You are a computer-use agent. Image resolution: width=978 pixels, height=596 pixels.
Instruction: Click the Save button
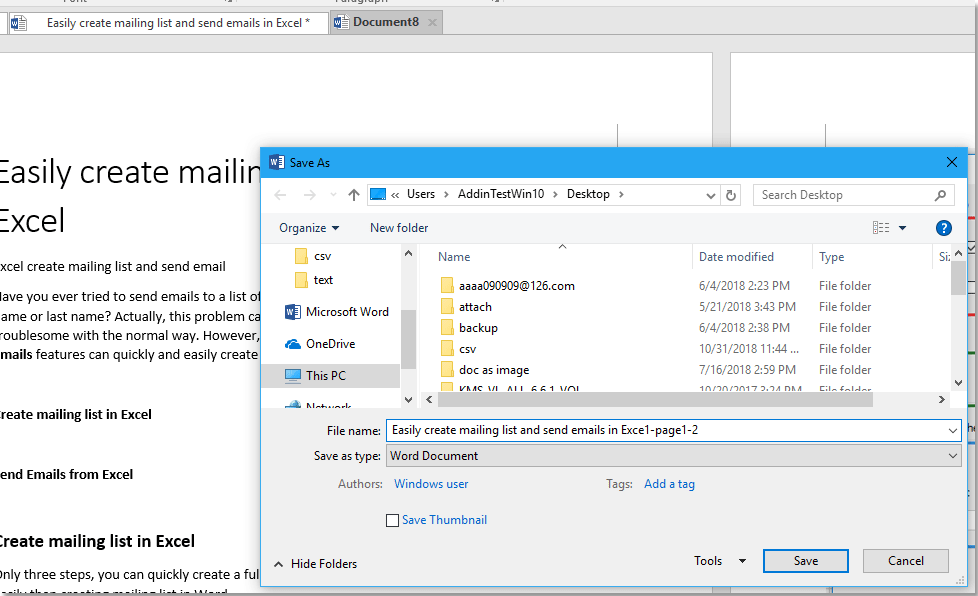(x=805, y=561)
